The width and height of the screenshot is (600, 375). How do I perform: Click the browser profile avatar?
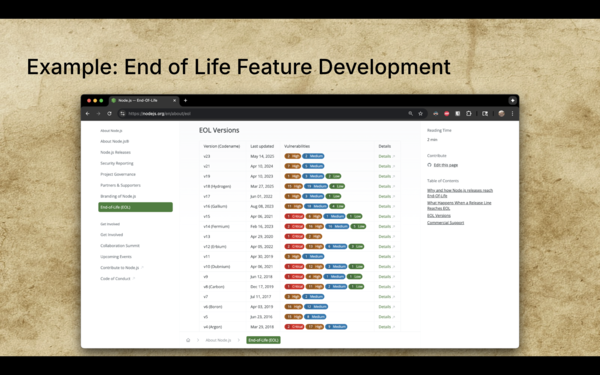tap(501, 114)
